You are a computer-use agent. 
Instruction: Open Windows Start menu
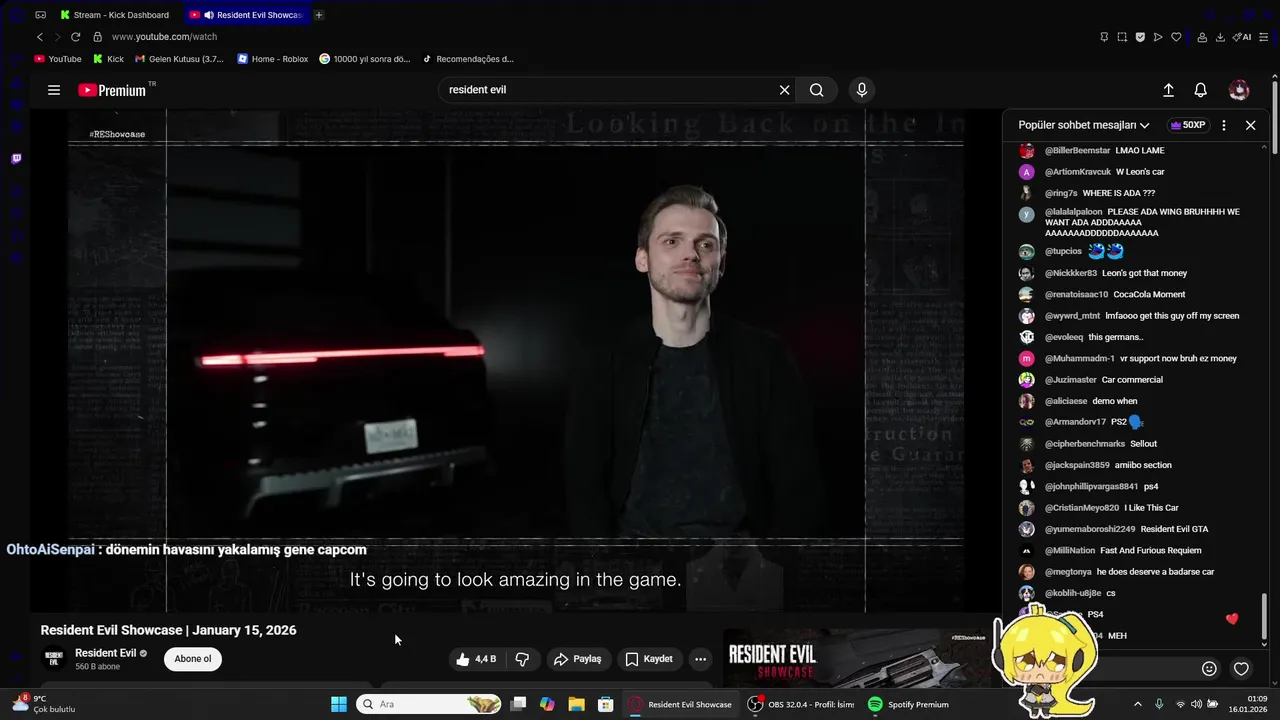point(338,704)
